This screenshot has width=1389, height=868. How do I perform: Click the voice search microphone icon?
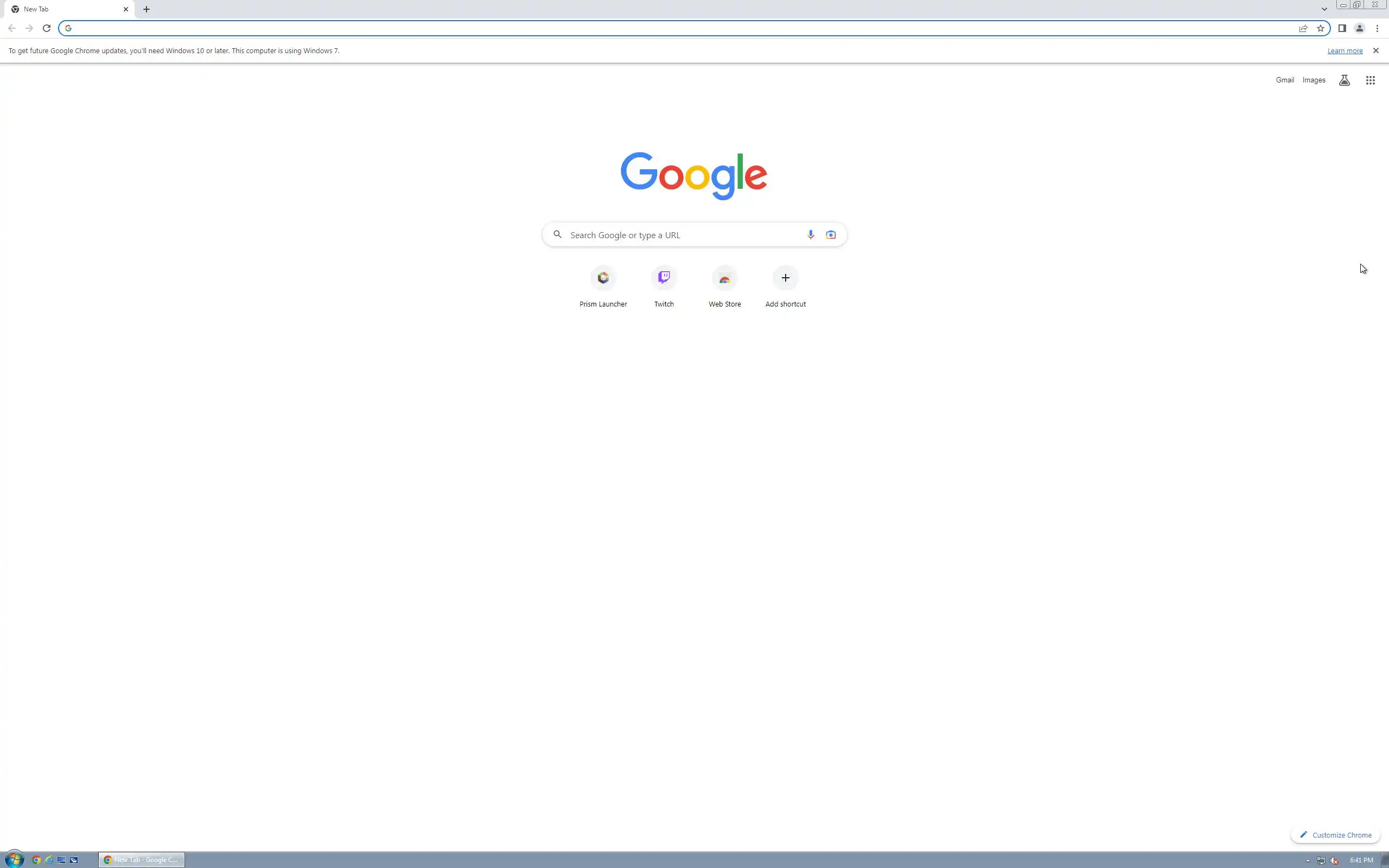click(811, 234)
